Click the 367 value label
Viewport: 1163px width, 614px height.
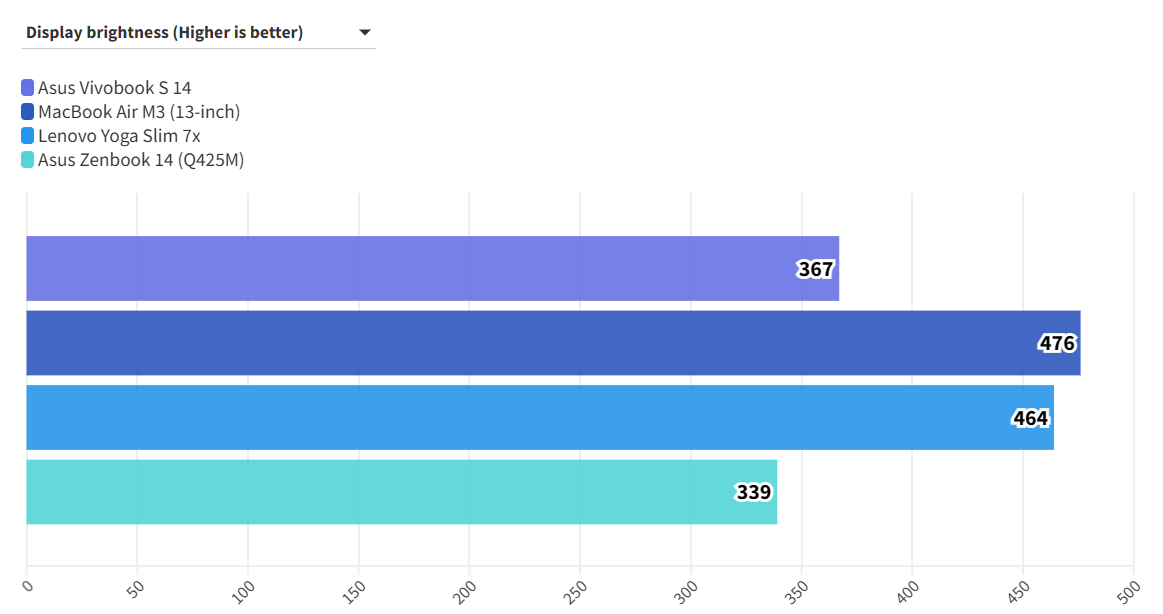click(816, 269)
